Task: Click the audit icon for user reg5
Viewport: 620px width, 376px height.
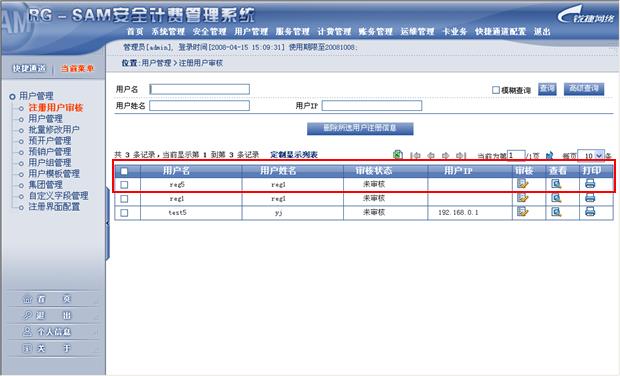Action: point(522,183)
